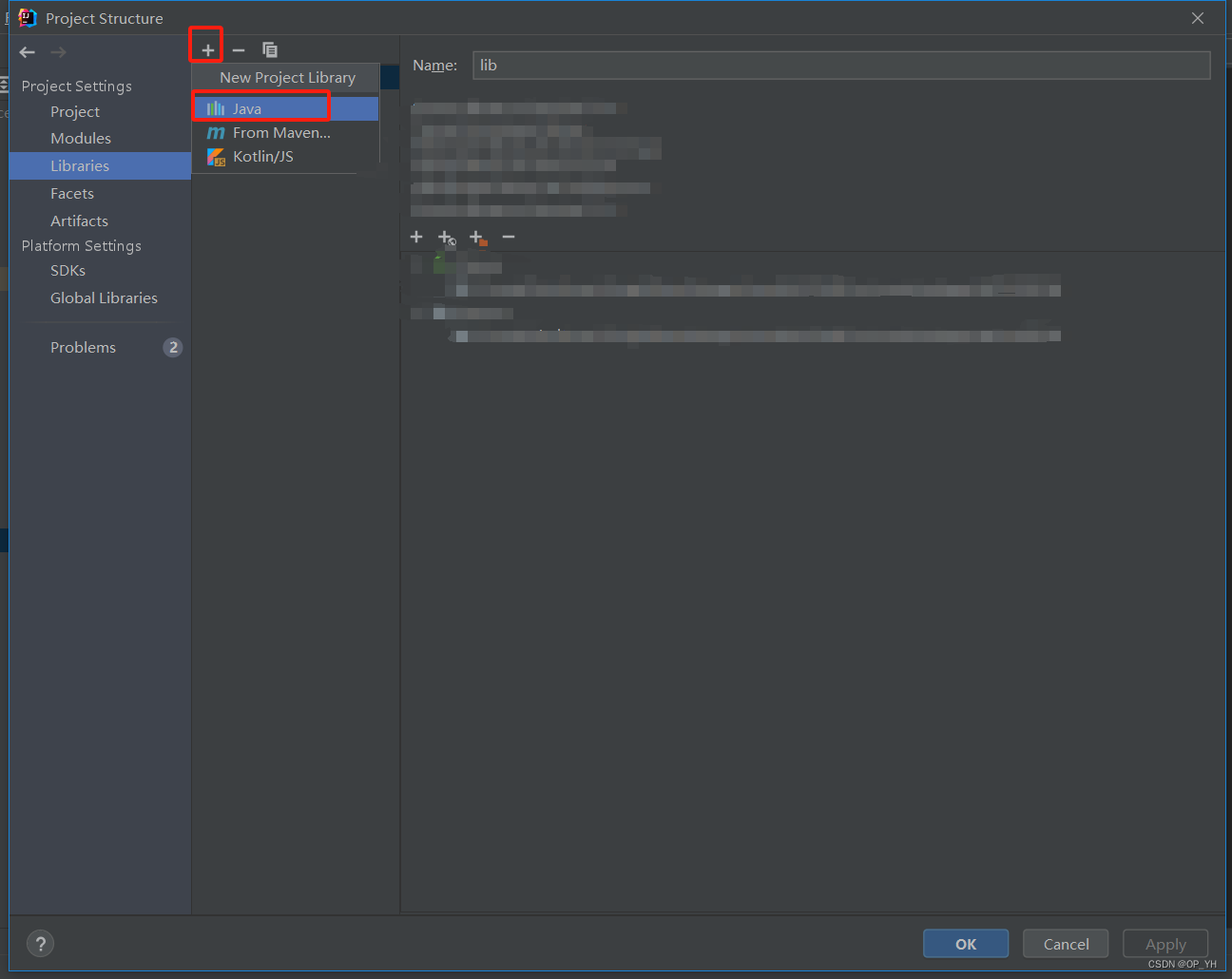Add excluded root plus icon
This screenshot has width=1232, height=979.
(x=478, y=237)
